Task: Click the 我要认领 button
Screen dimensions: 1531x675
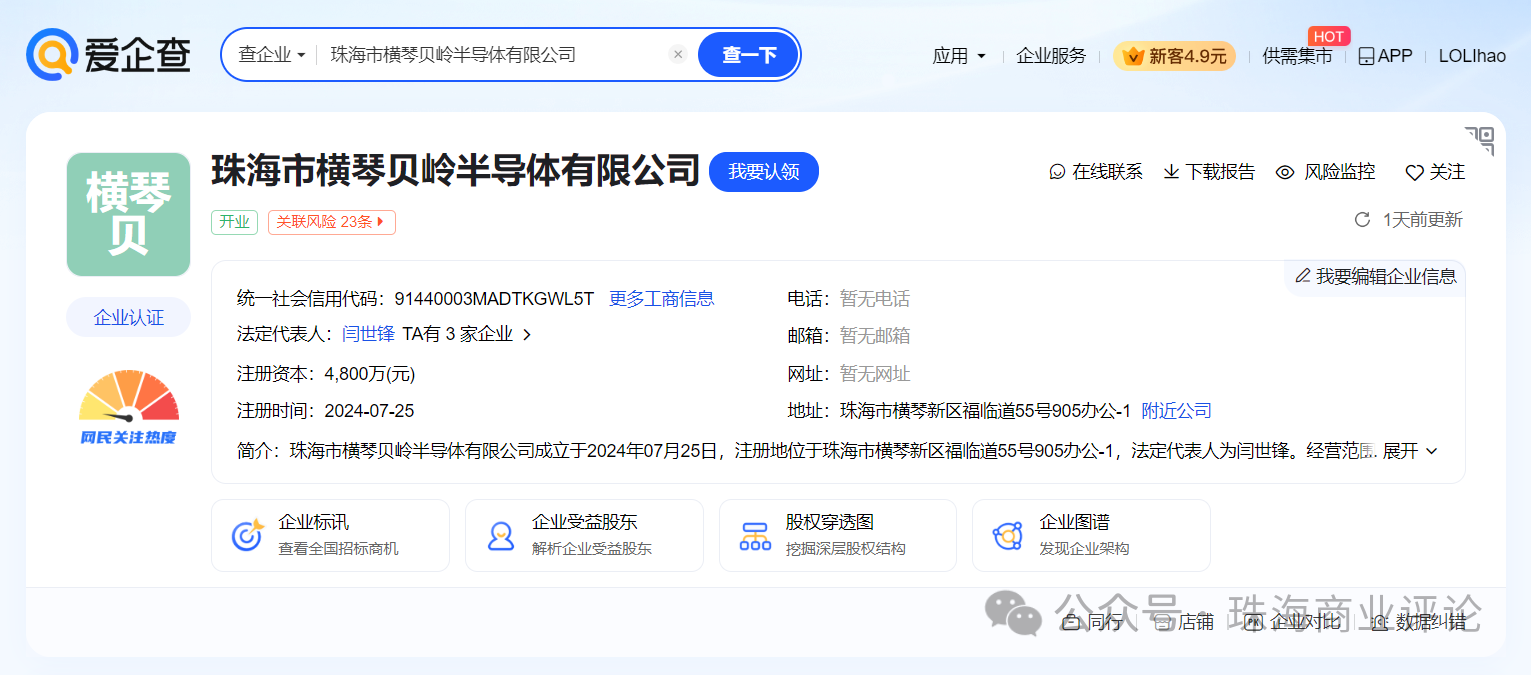Action: (764, 172)
